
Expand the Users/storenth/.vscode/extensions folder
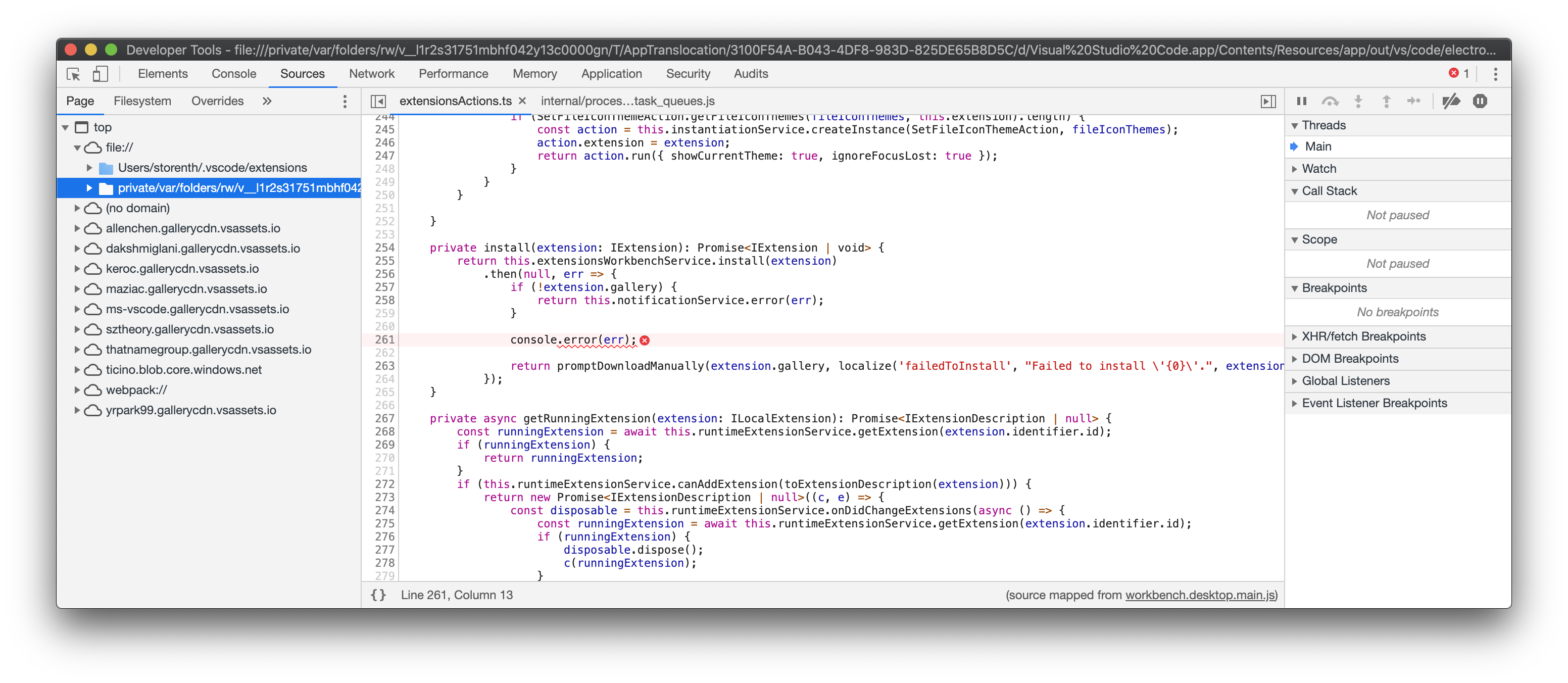(x=89, y=167)
